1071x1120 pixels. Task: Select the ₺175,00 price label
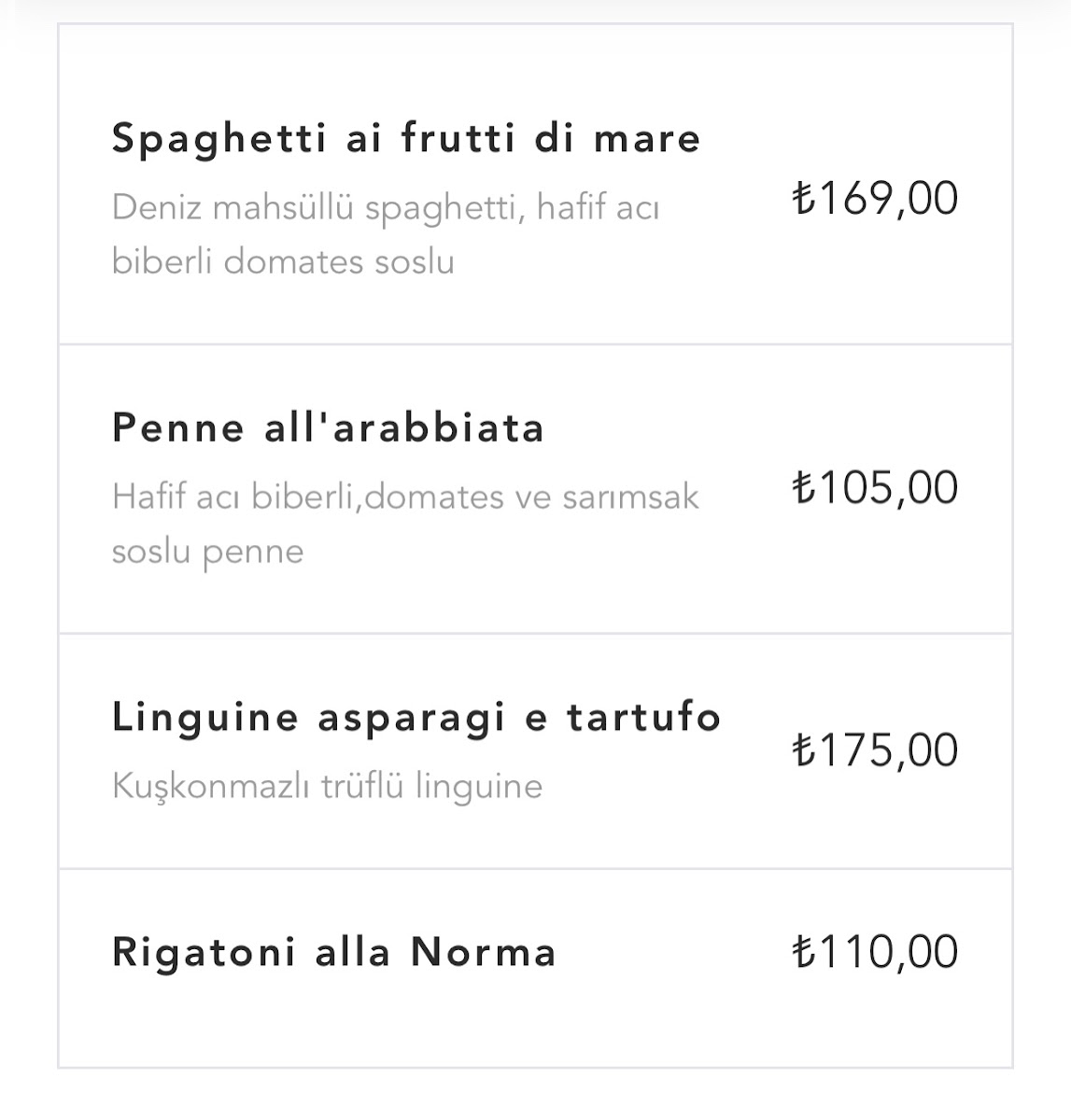(x=875, y=750)
